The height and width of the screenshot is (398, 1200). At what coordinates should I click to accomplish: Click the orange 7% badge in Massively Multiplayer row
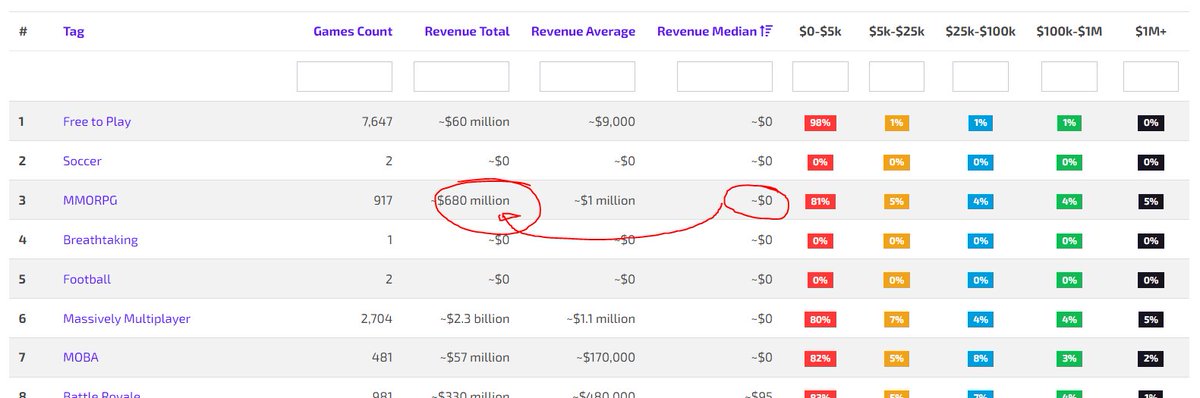(x=897, y=319)
